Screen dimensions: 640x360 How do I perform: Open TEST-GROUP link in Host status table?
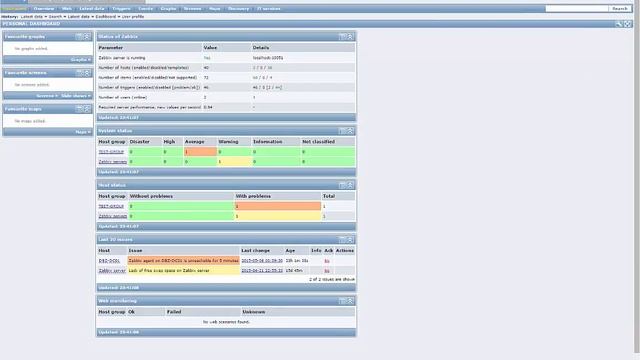tap(111, 207)
